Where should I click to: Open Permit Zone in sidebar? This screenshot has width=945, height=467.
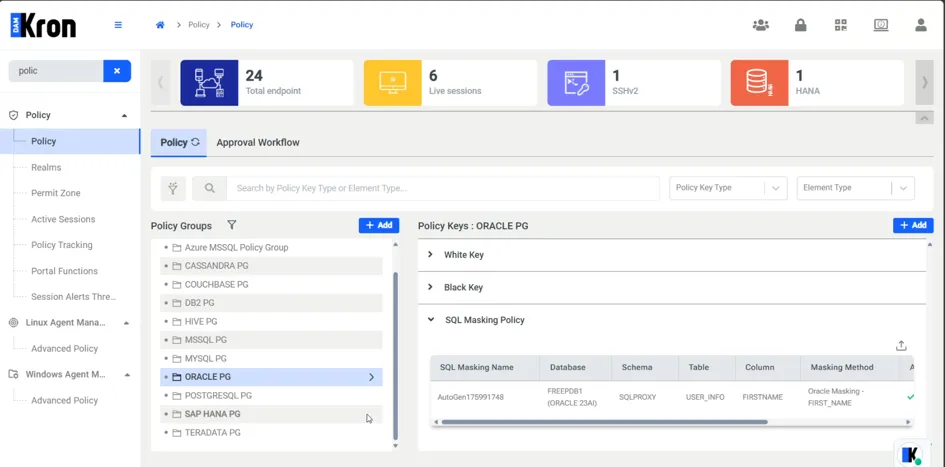(55, 193)
